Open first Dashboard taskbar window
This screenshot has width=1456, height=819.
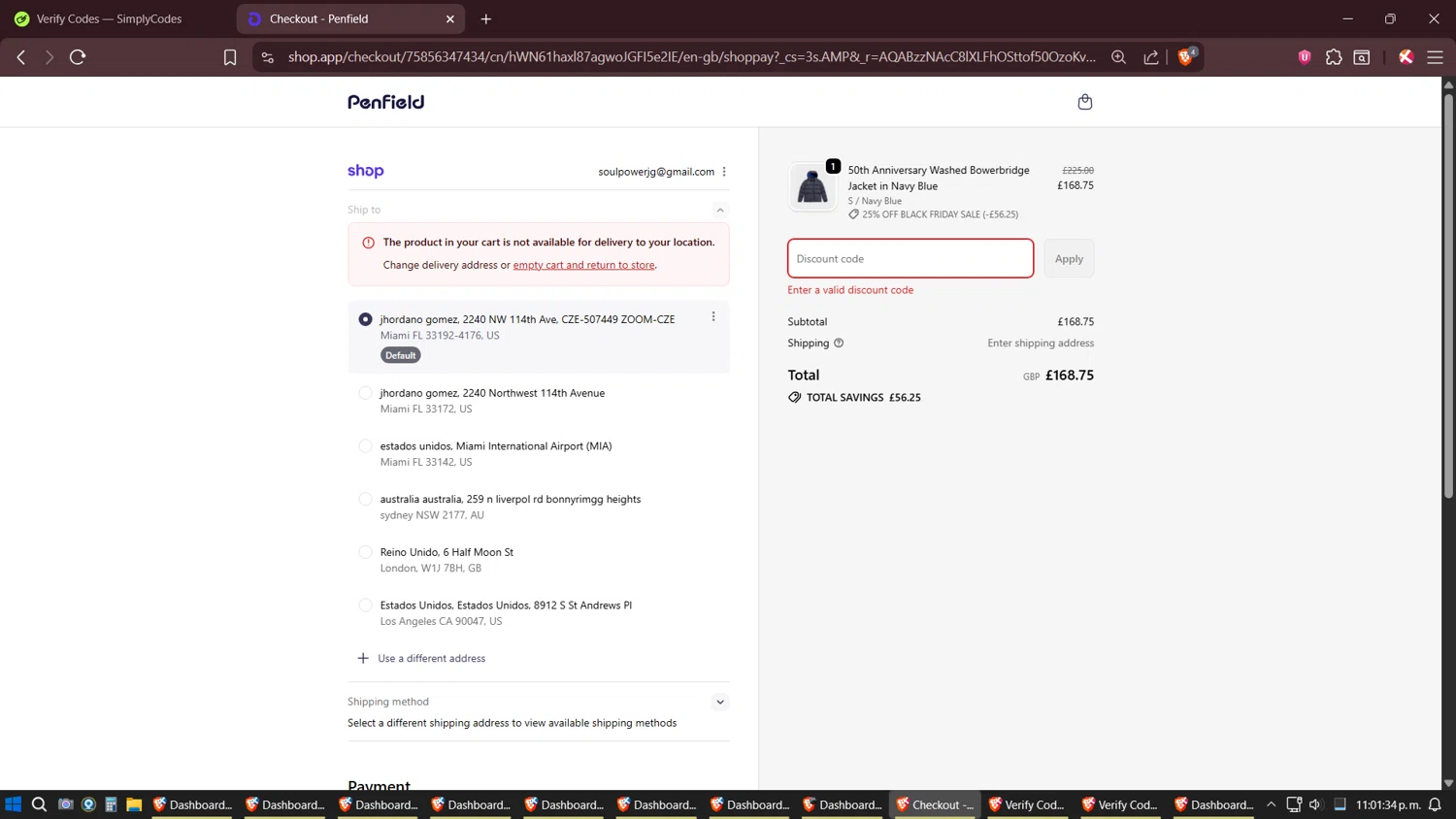[192, 804]
